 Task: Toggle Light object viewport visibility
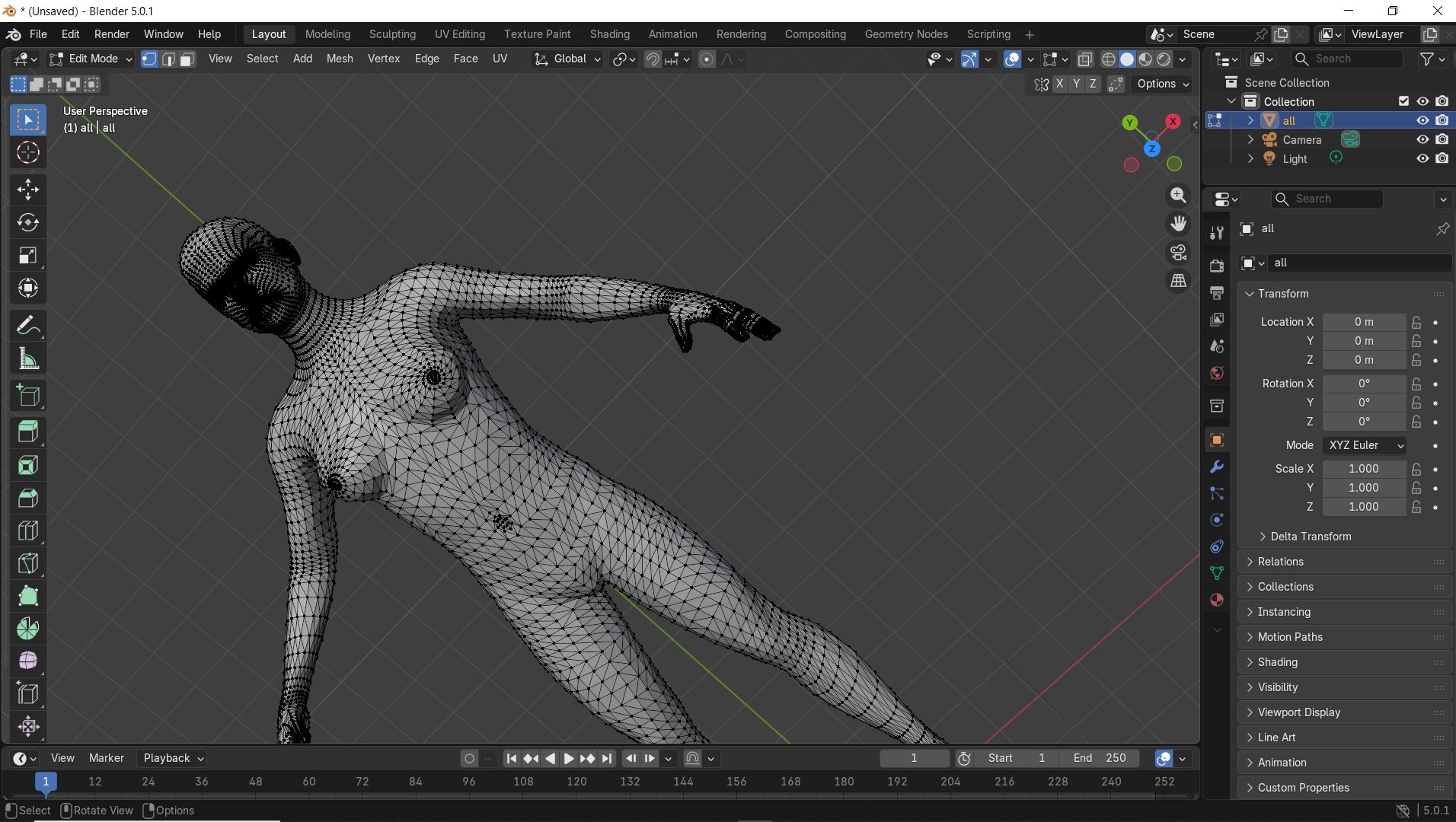pos(1422,158)
